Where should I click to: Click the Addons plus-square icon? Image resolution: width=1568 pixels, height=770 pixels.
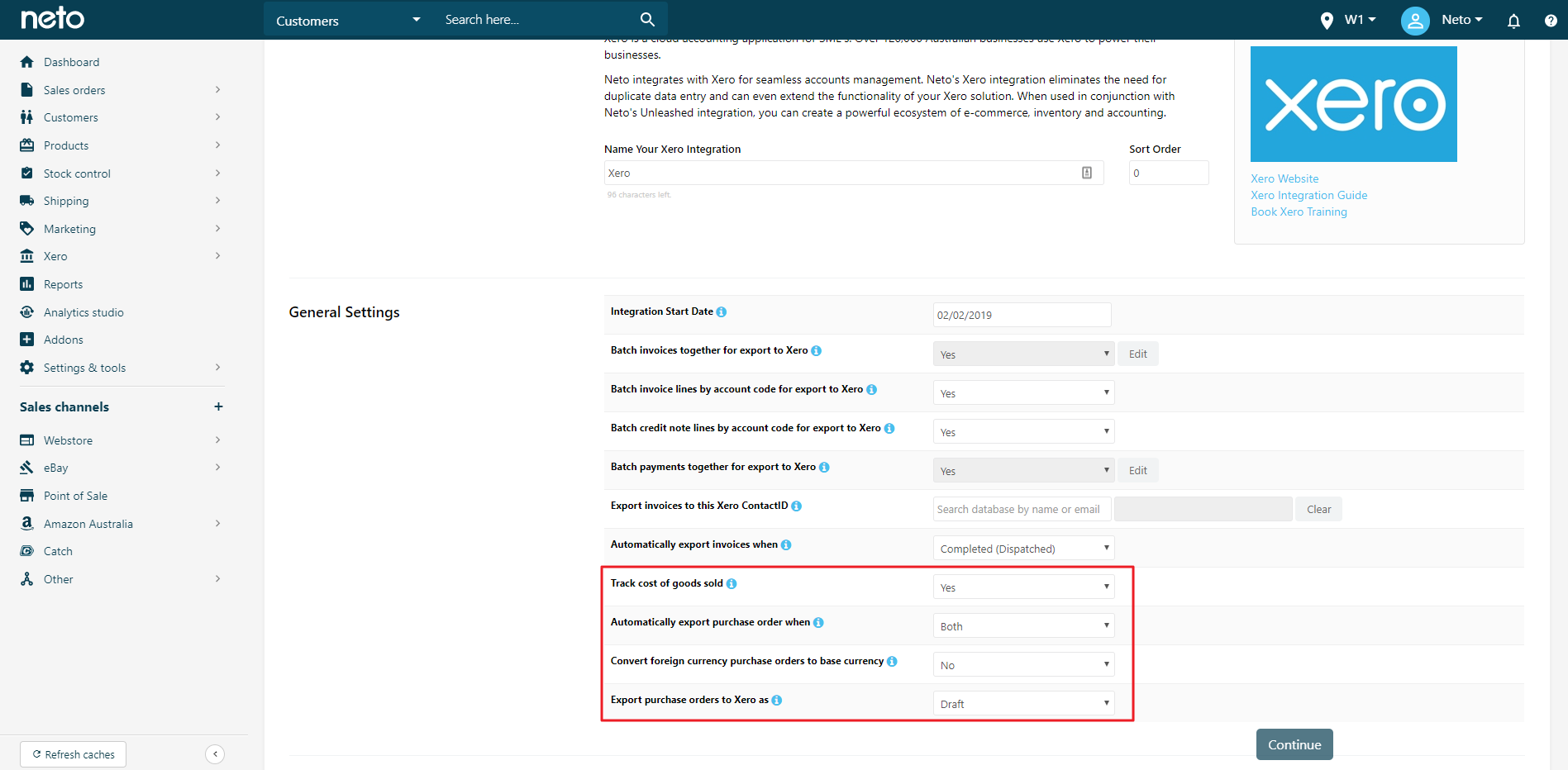coord(27,340)
